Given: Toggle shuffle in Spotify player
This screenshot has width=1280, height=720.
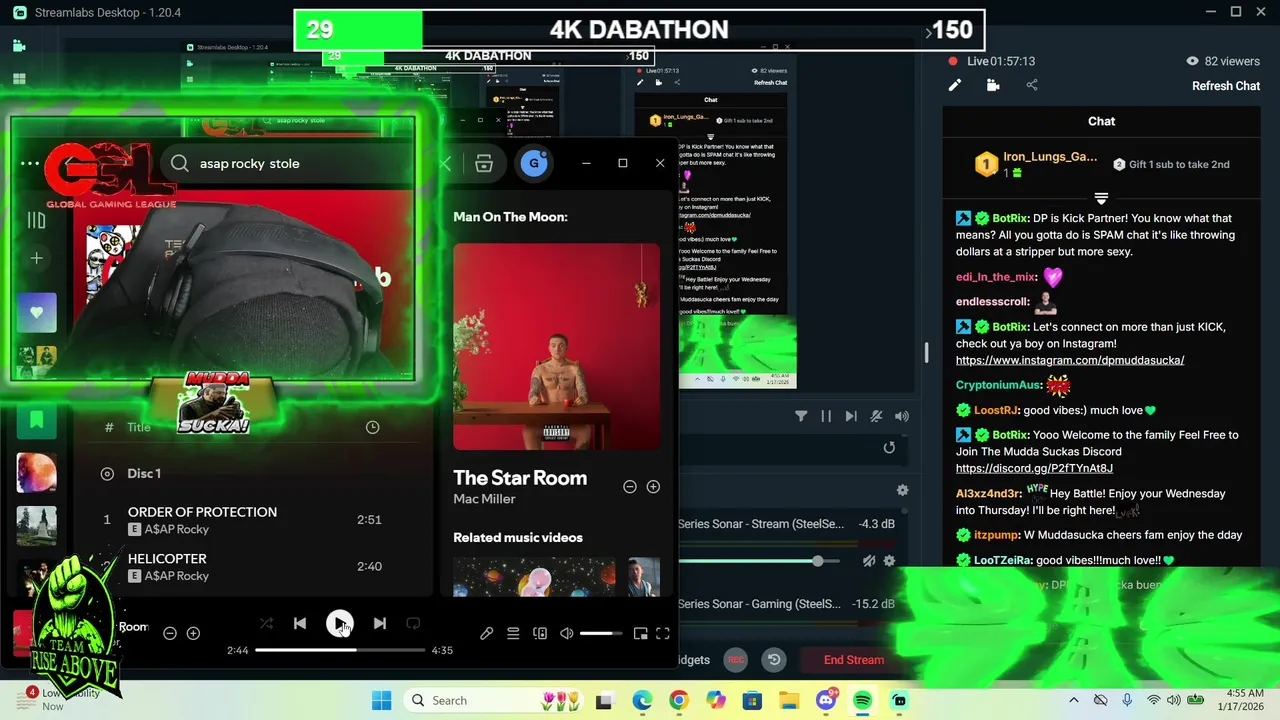Looking at the screenshot, I should pos(266,623).
